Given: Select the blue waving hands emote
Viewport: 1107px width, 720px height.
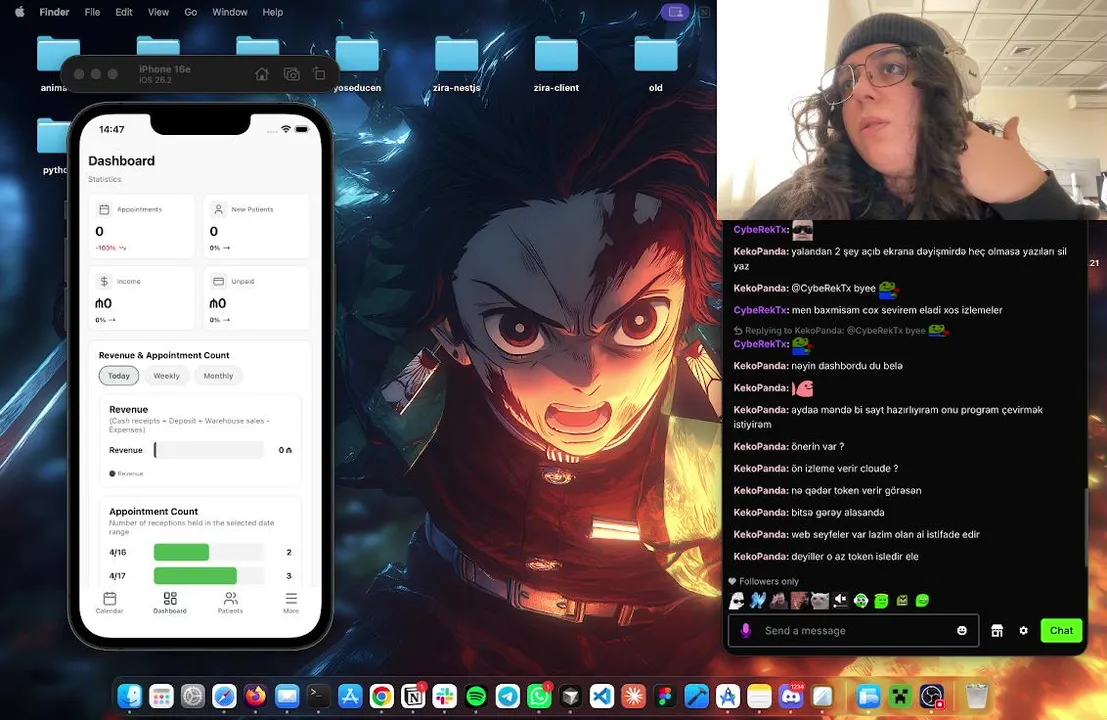Looking at the screenshot, I should pos(758,600).
